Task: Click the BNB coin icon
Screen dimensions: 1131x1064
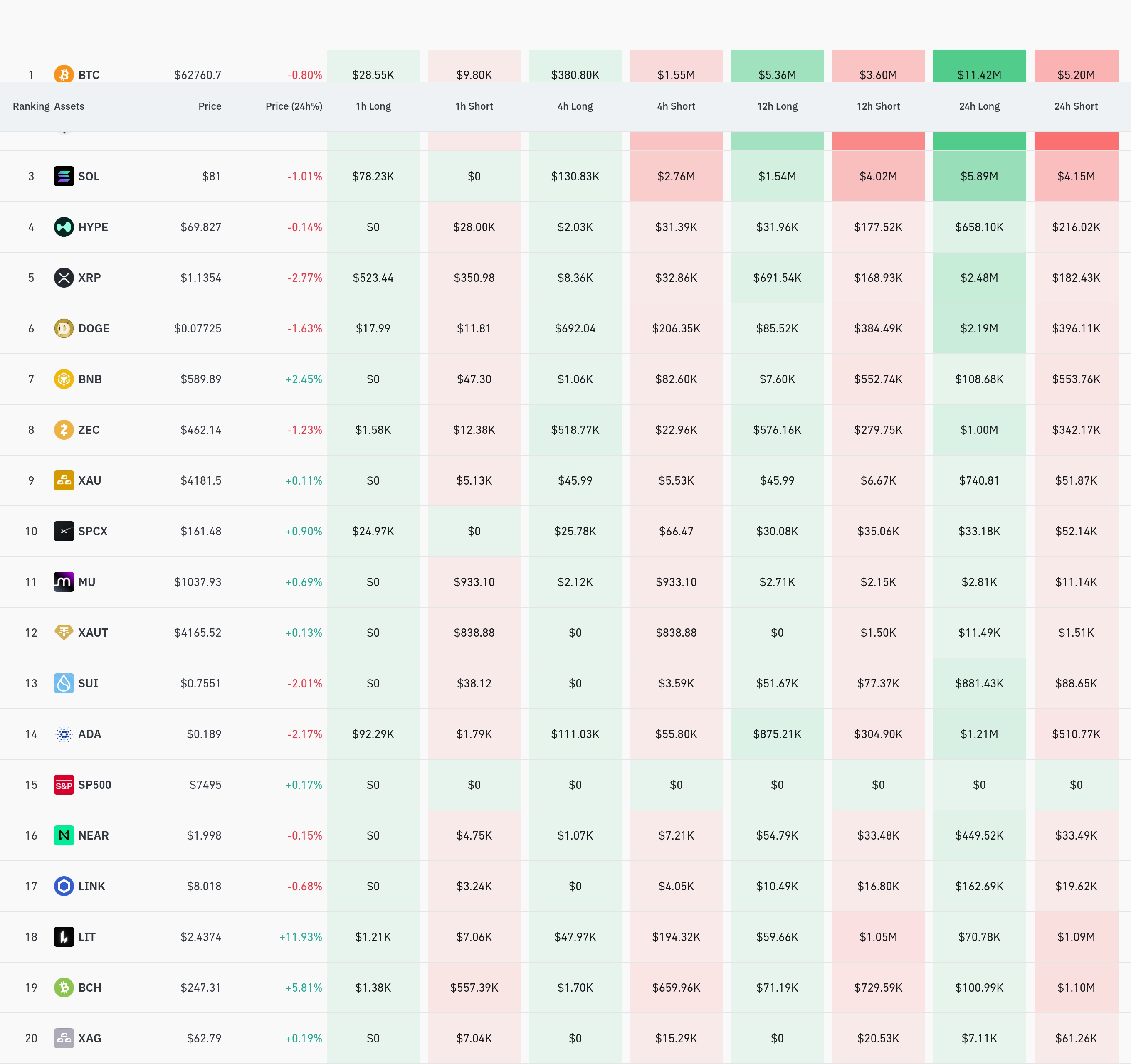Action: click(x=64, y=379)
